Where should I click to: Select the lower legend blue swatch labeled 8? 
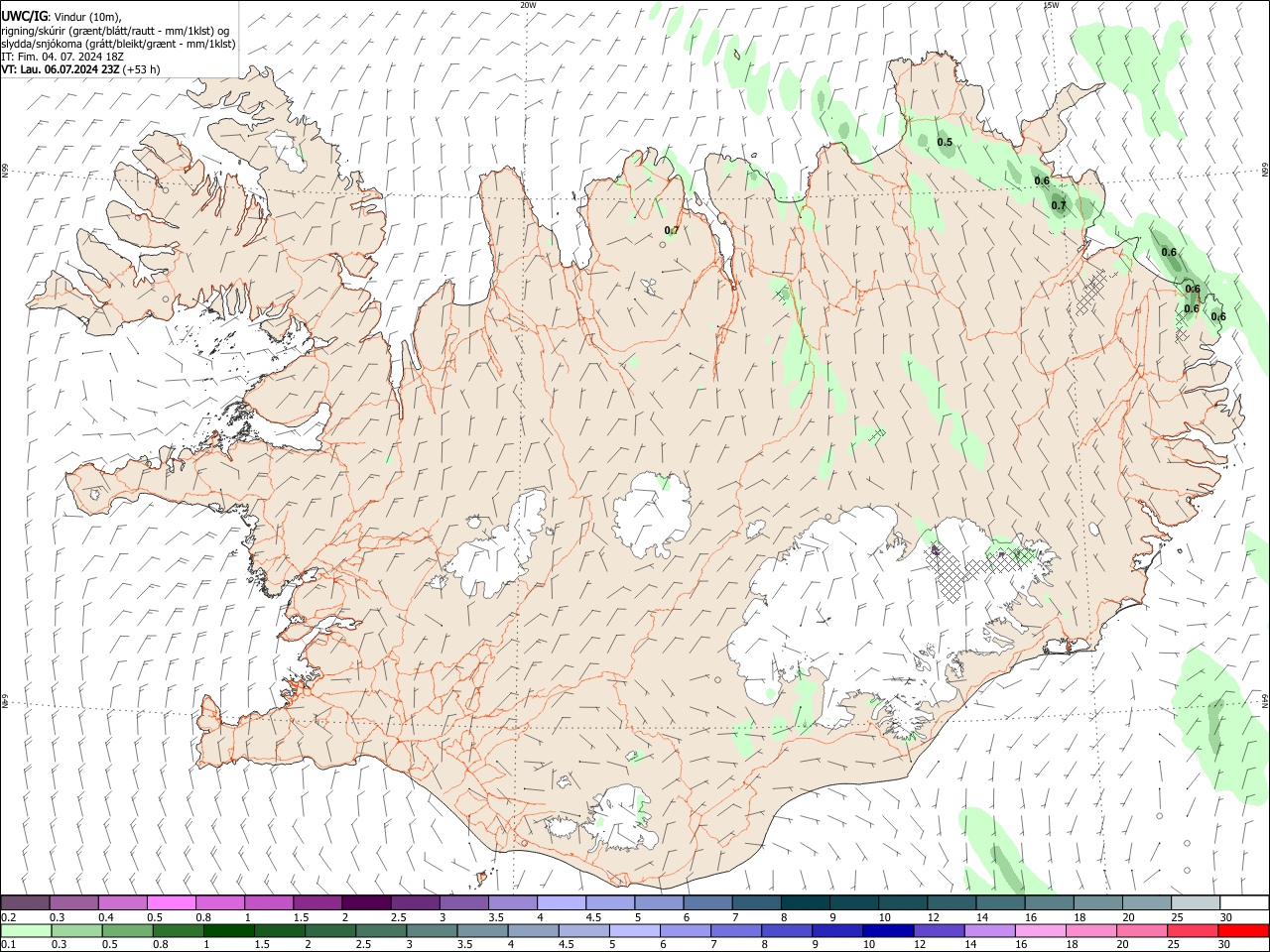(788, 931)
